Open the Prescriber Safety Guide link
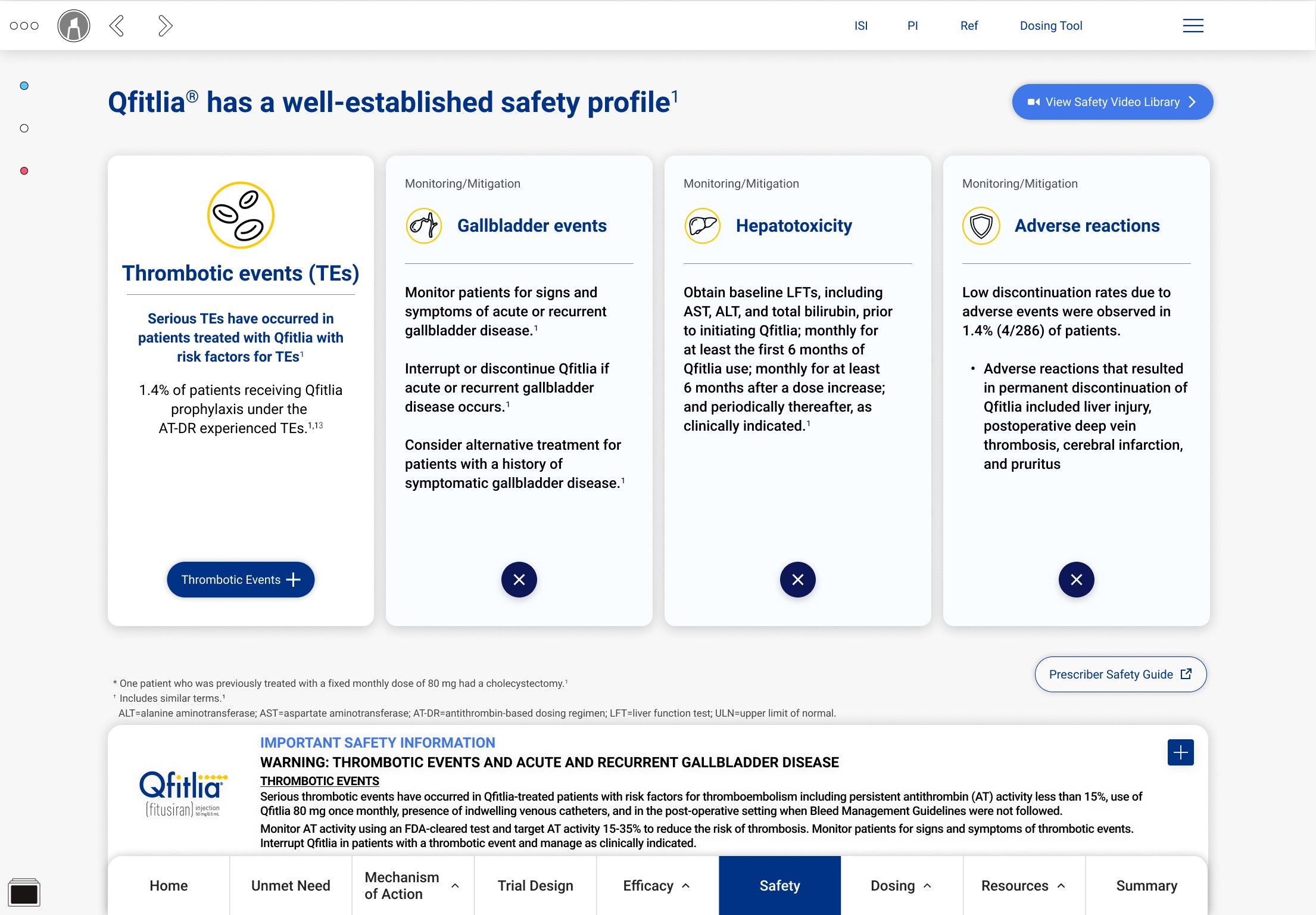1316x915 pixels. pos(1121,674)
